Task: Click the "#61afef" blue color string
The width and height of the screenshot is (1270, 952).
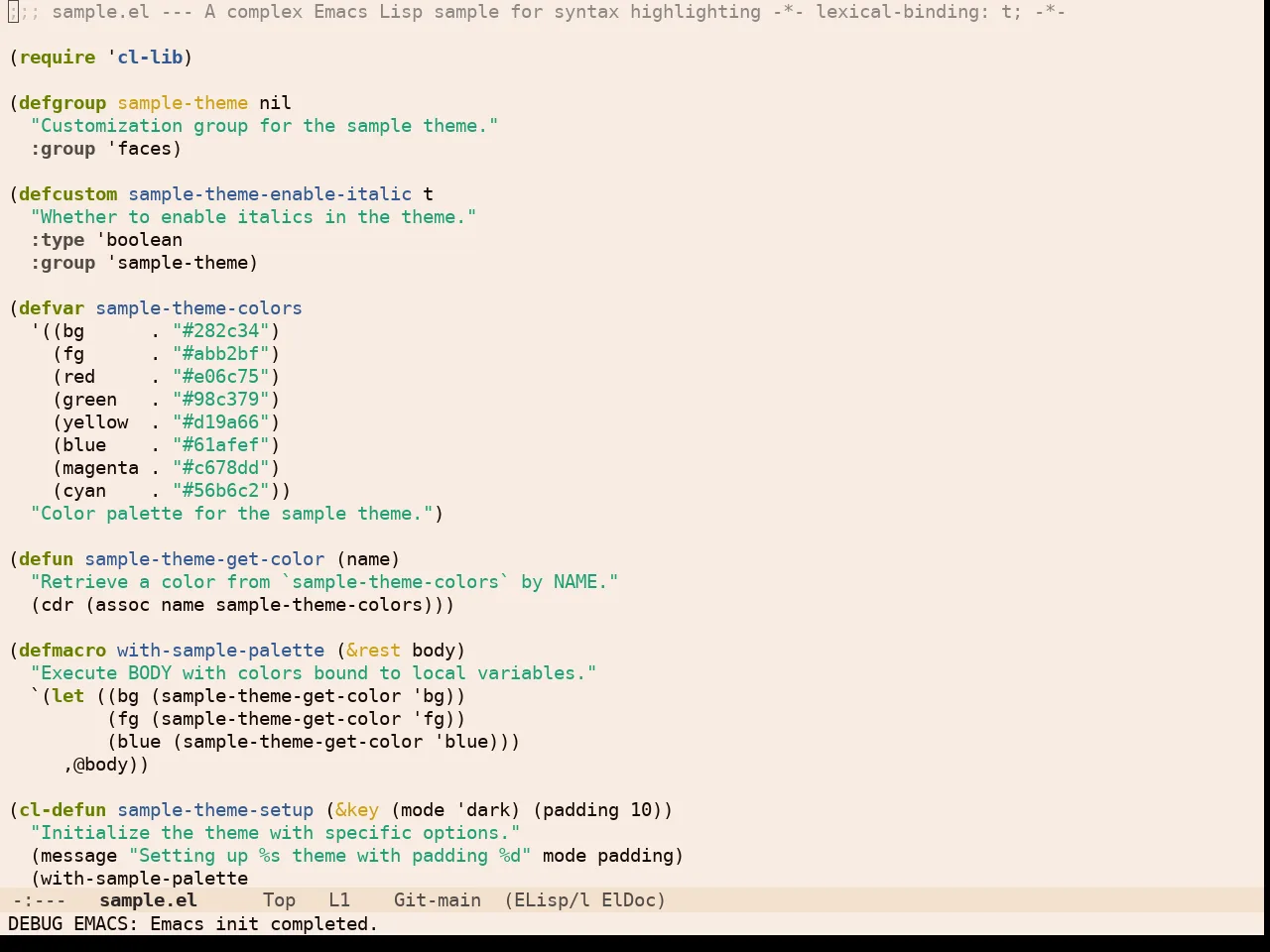Action: pyautogui.click(x=221, y=445)
